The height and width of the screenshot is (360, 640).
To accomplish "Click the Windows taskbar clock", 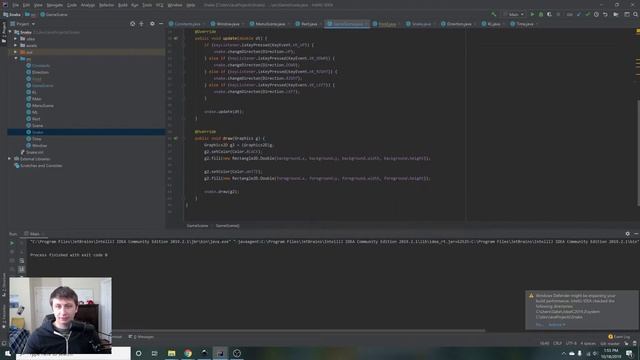I will click(x=611, y=353).
